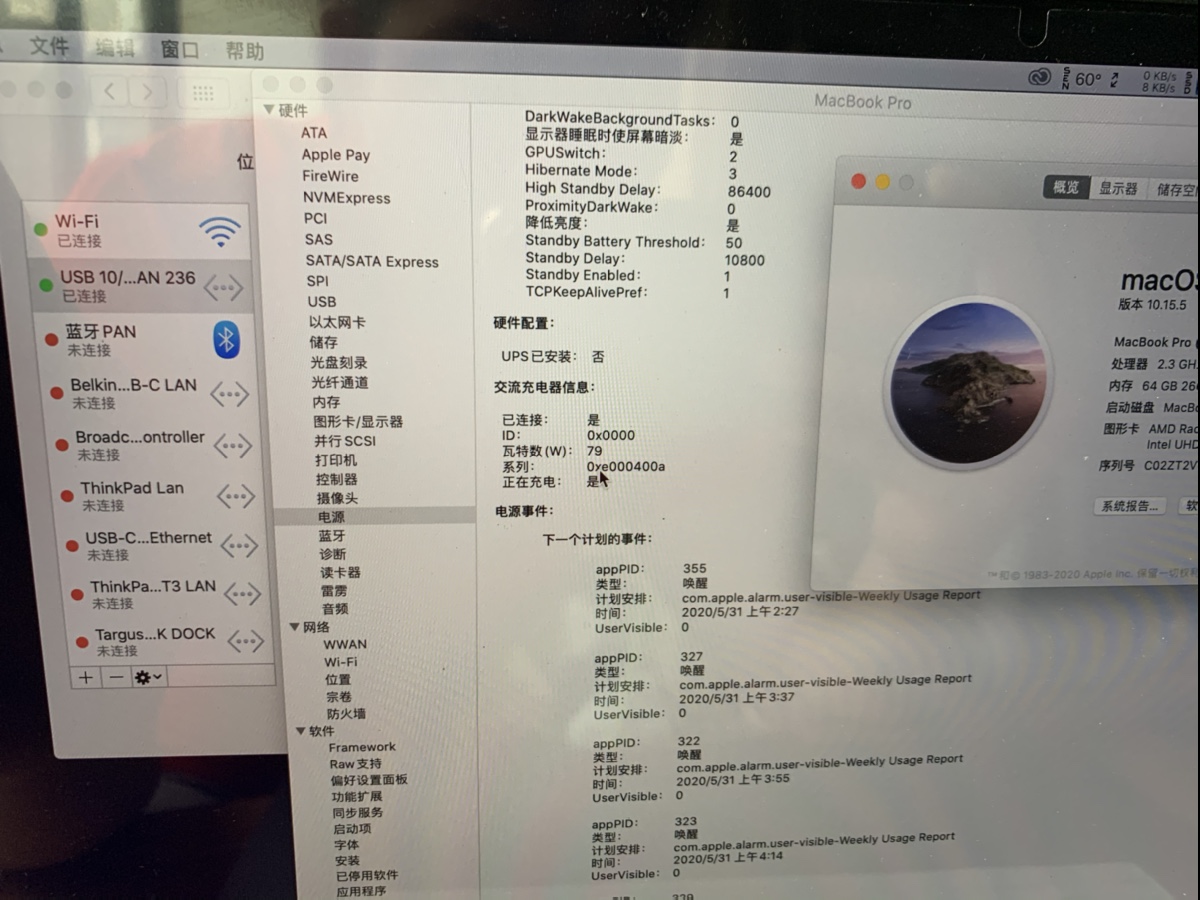Viewport: 1200px width, 900px height.
Task: Select 打印机 in hardware list
Action: [x=336, y=460]
